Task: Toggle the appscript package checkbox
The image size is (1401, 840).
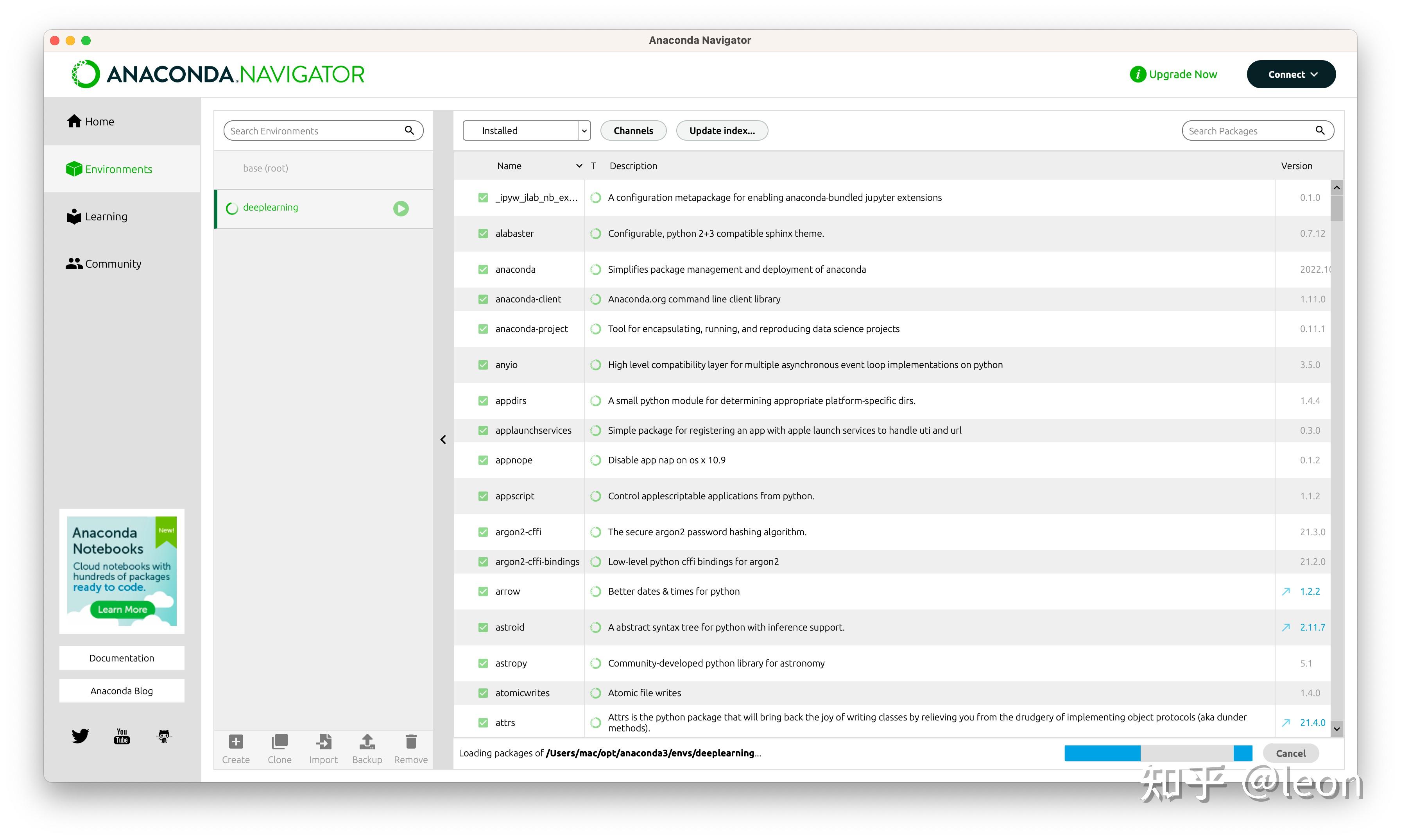Action: coord(483,497)
